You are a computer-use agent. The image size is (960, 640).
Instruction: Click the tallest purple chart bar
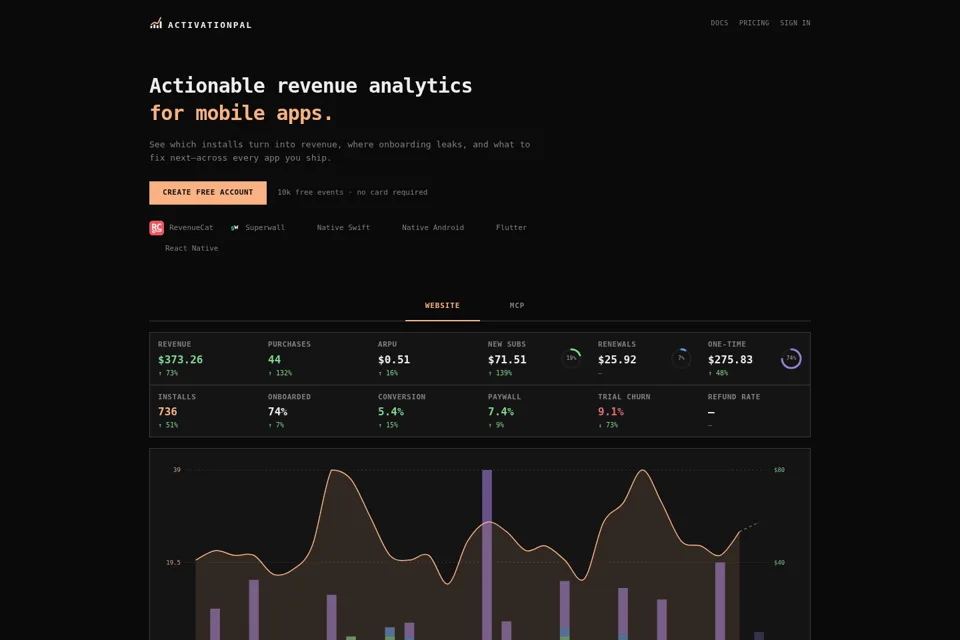487,555
